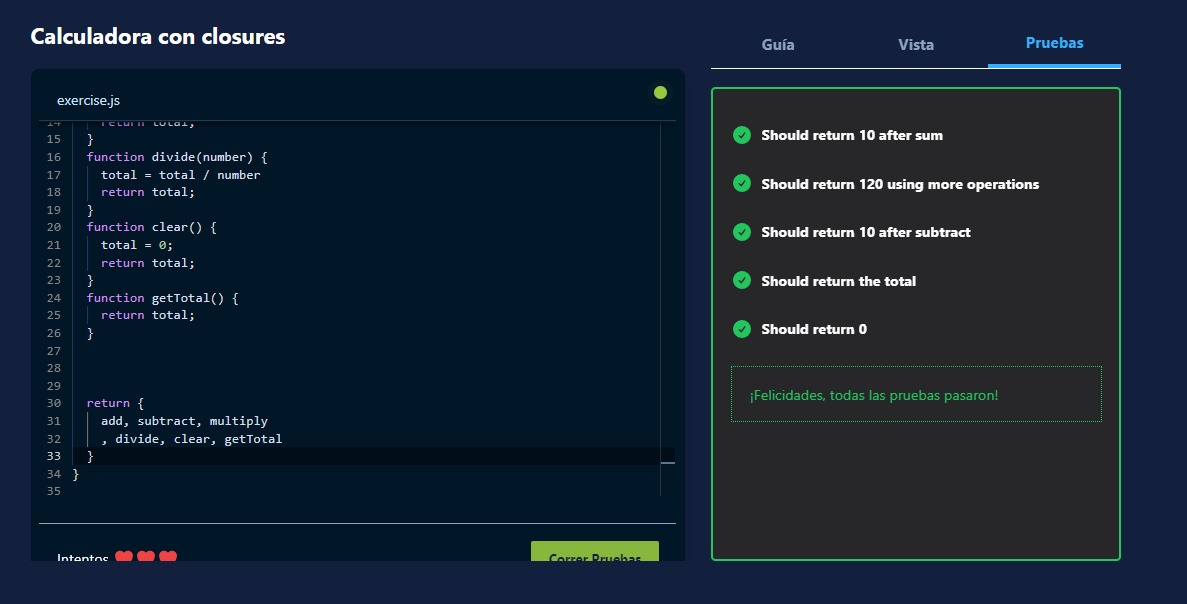Image resolution: width=1187 pixels, height=604 pixels.
Task: Click on 'function clear() {' code line
Action: 151,227
